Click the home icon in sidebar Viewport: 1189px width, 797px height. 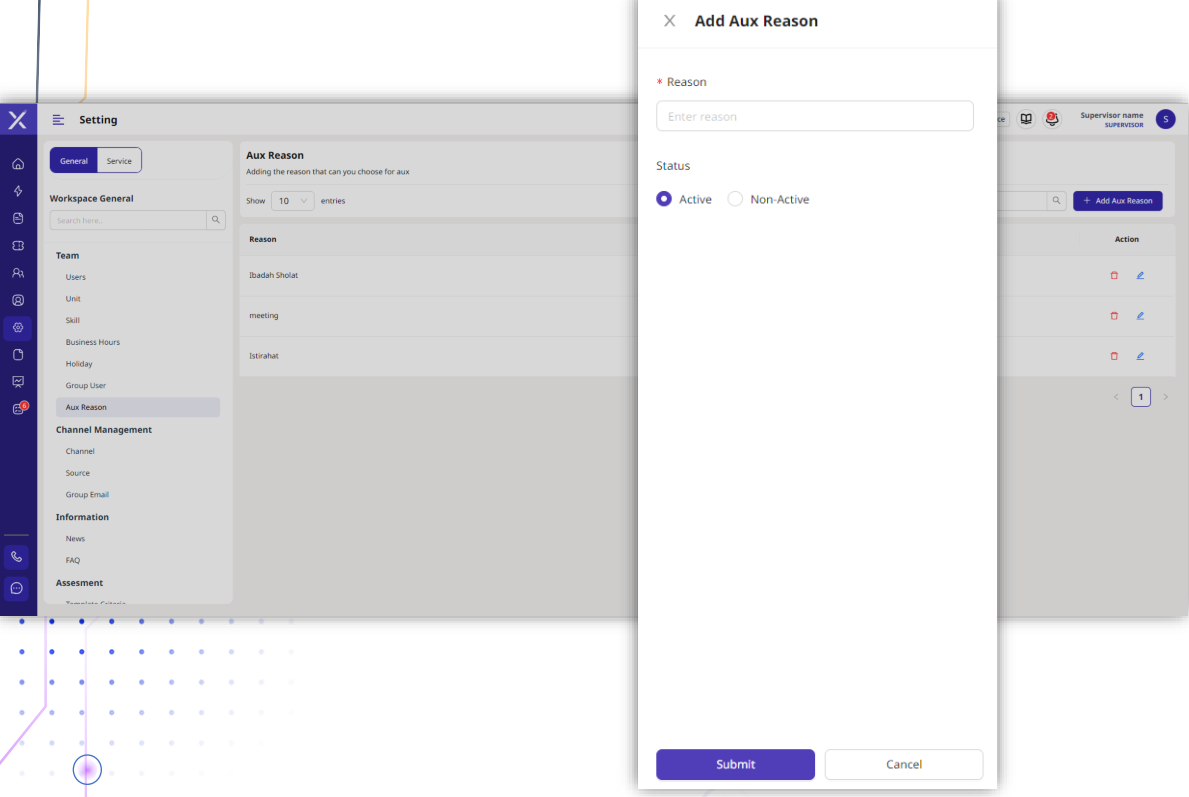pos(18,164)
